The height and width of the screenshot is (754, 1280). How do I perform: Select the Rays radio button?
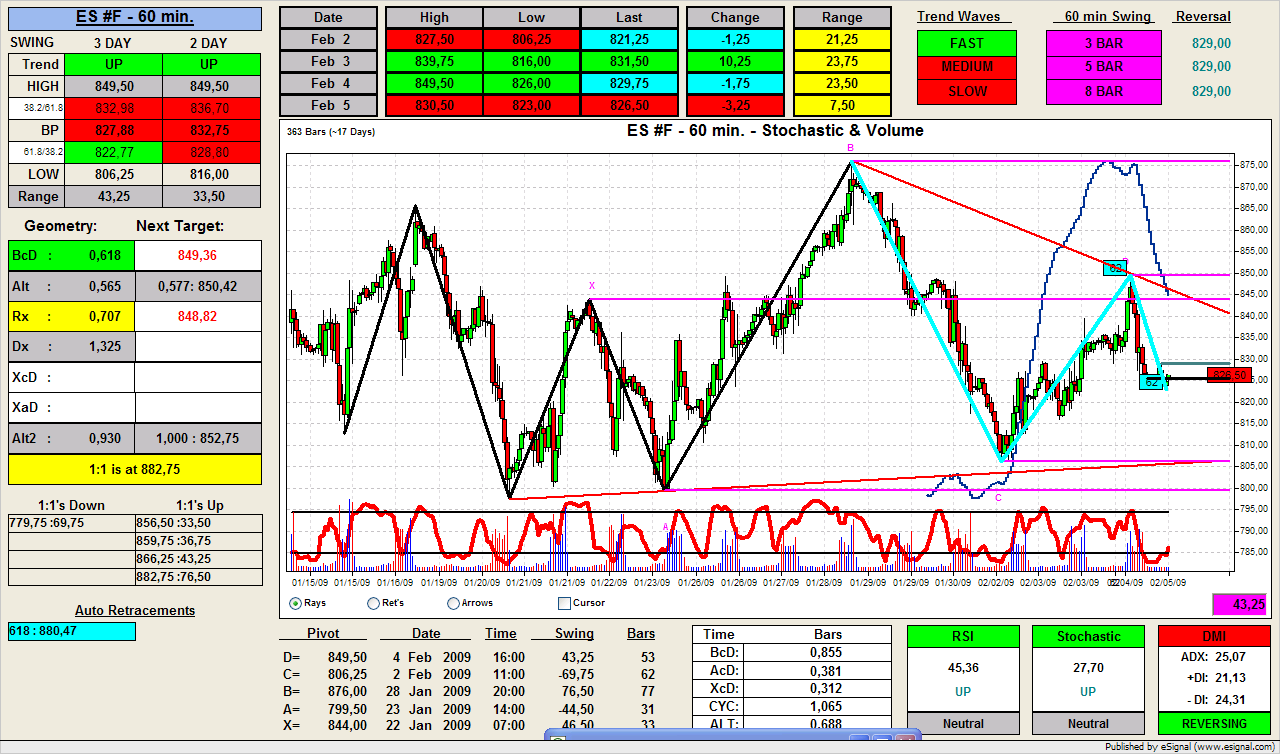[296, 603]
